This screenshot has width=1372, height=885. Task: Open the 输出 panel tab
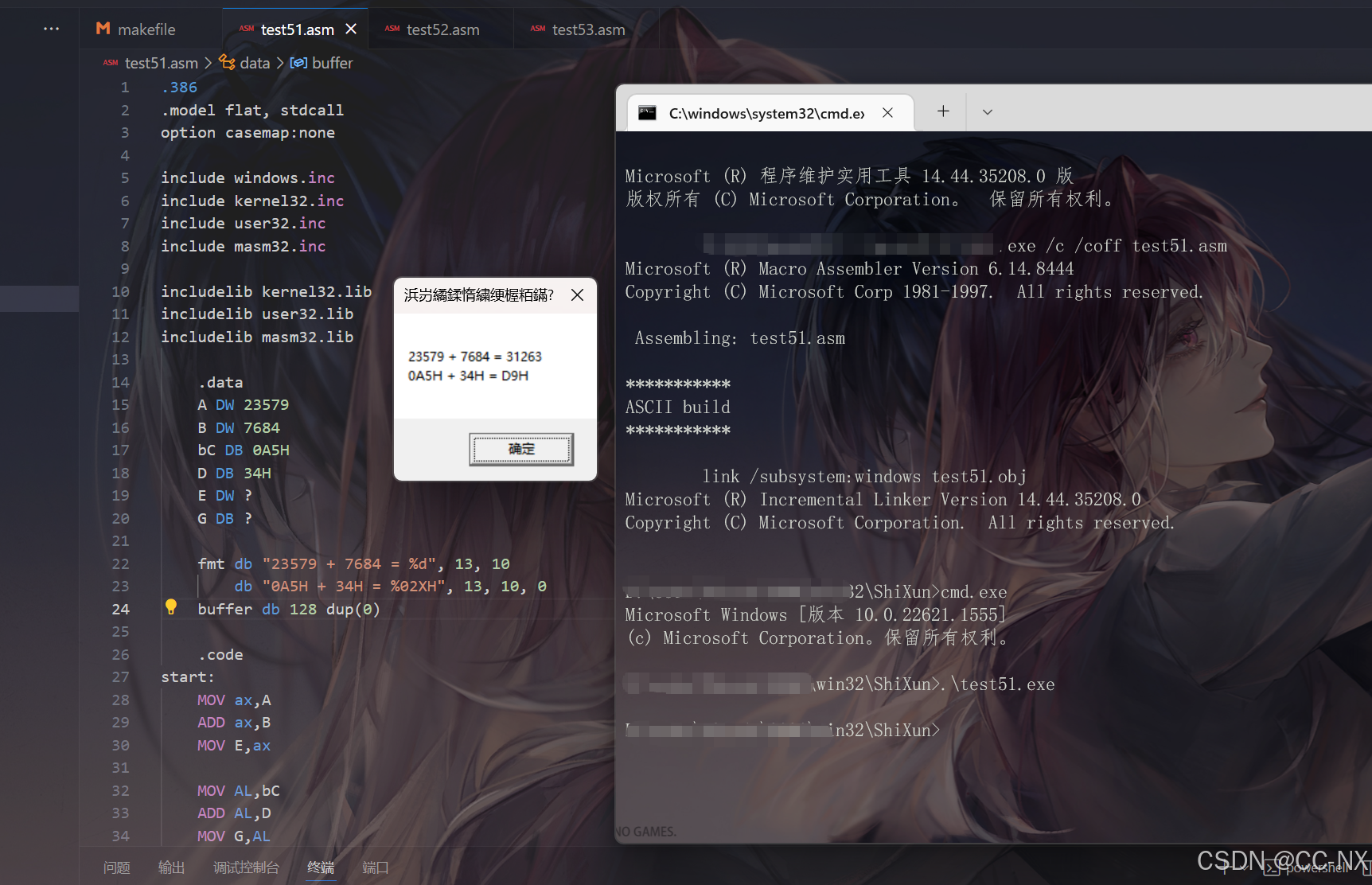tap(172, 867)
